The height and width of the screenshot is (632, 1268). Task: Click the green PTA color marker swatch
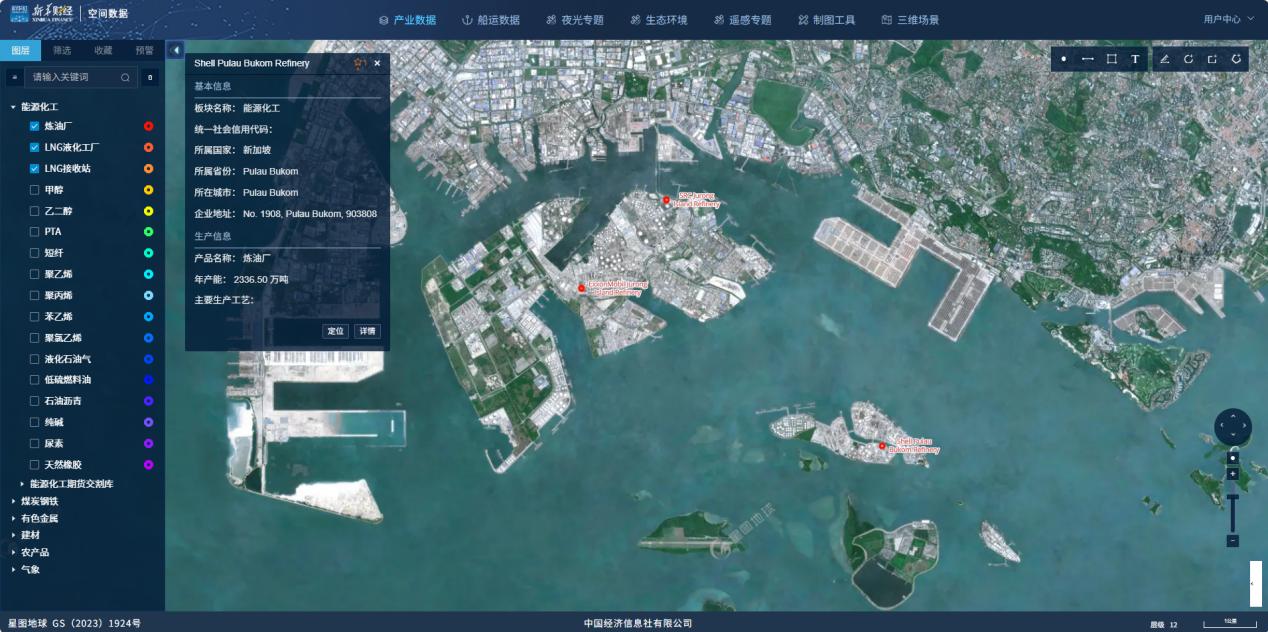148,231
